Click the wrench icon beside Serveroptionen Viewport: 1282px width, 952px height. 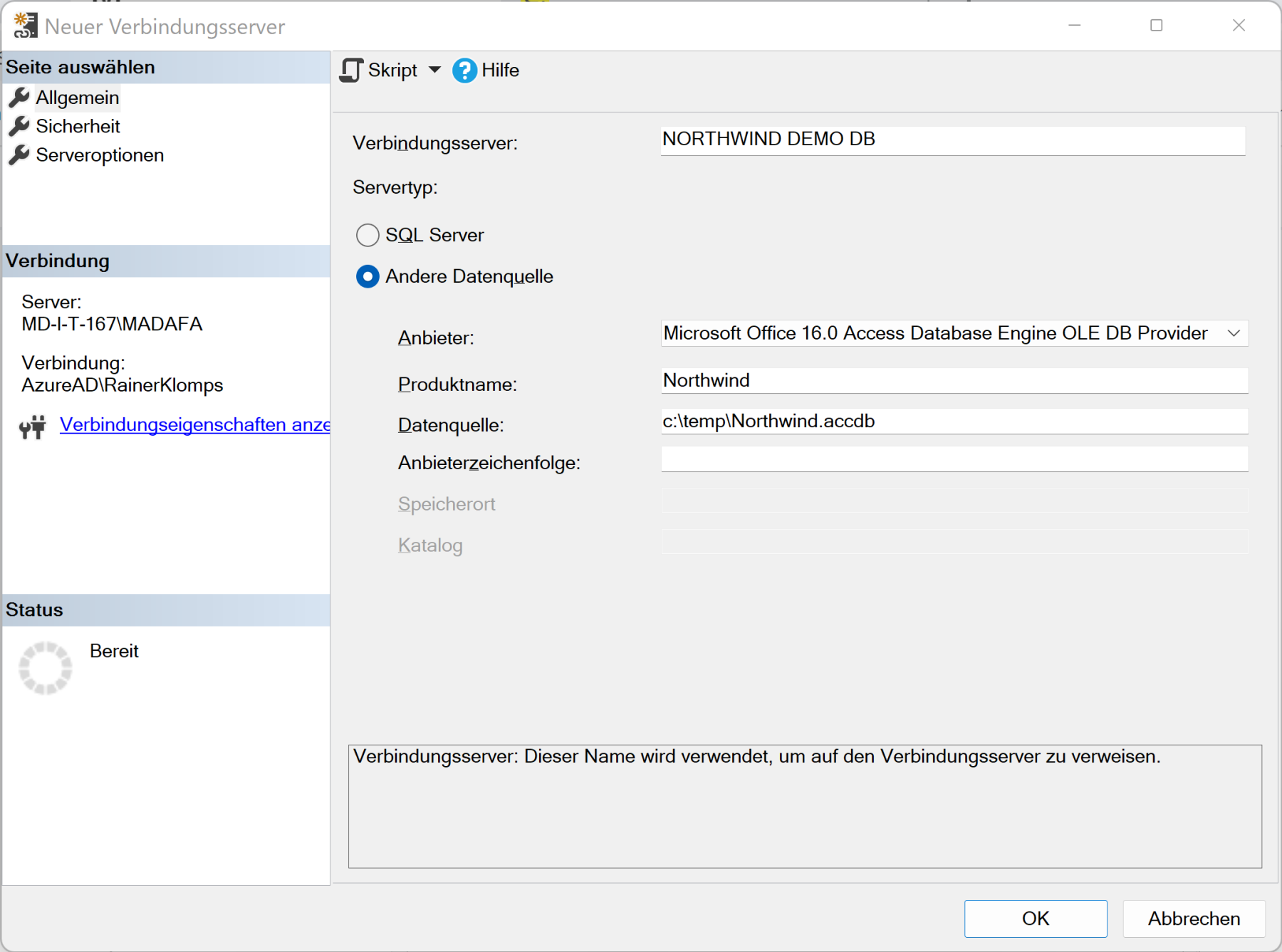pos(19,155)
